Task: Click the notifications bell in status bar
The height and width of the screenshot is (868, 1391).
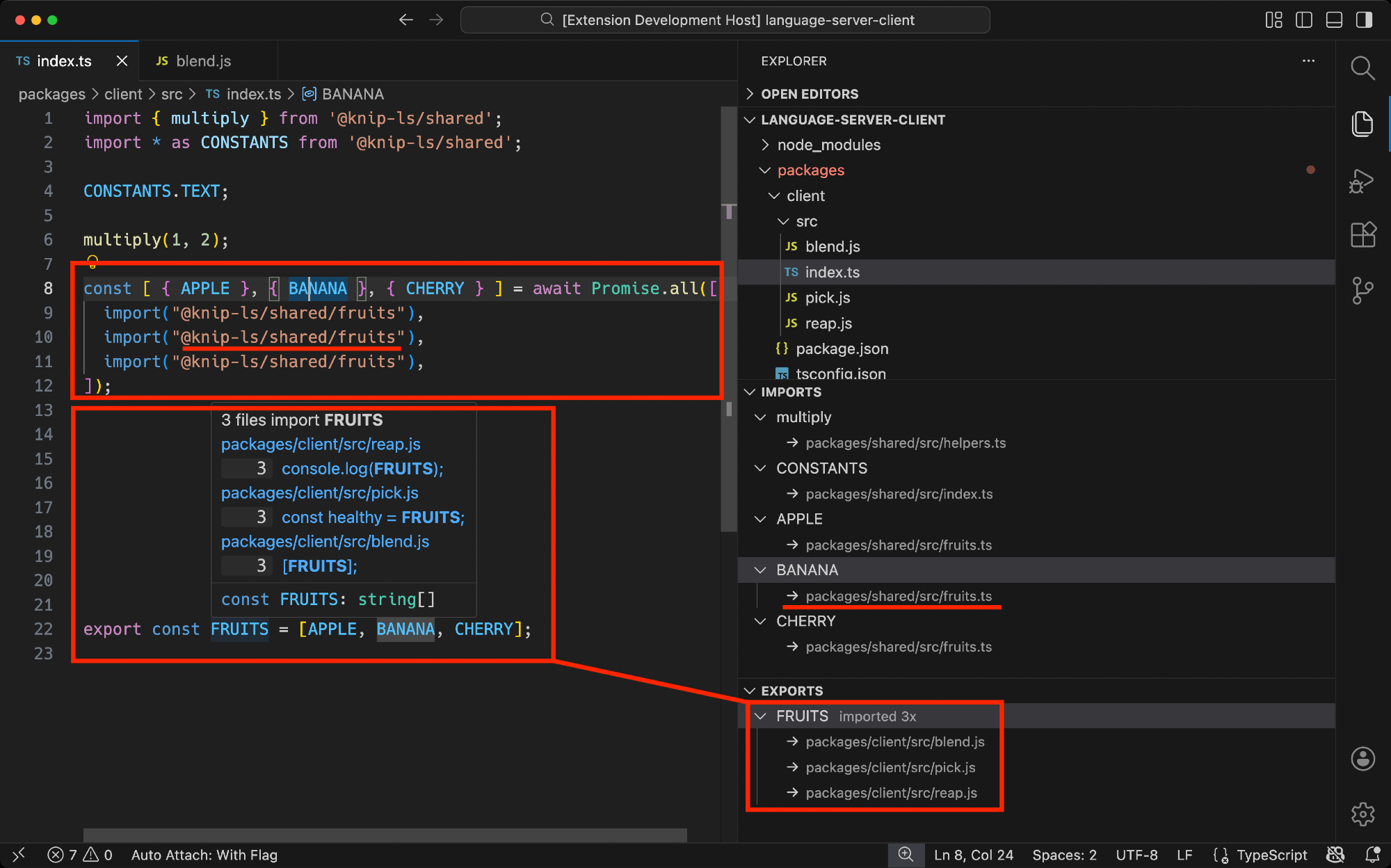Action: 1372,855
